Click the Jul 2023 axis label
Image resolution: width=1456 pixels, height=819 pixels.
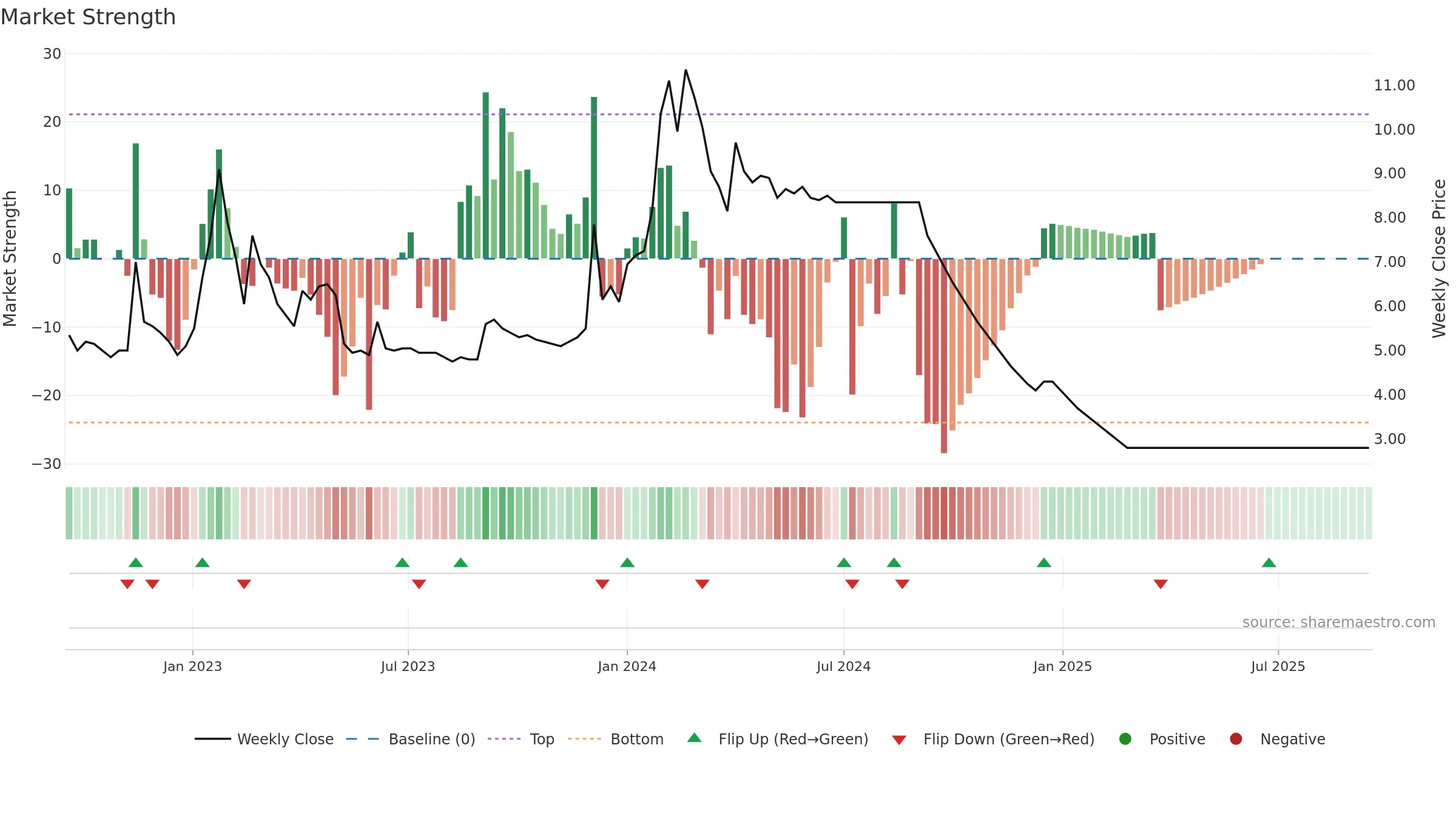[x=408, y=666]
